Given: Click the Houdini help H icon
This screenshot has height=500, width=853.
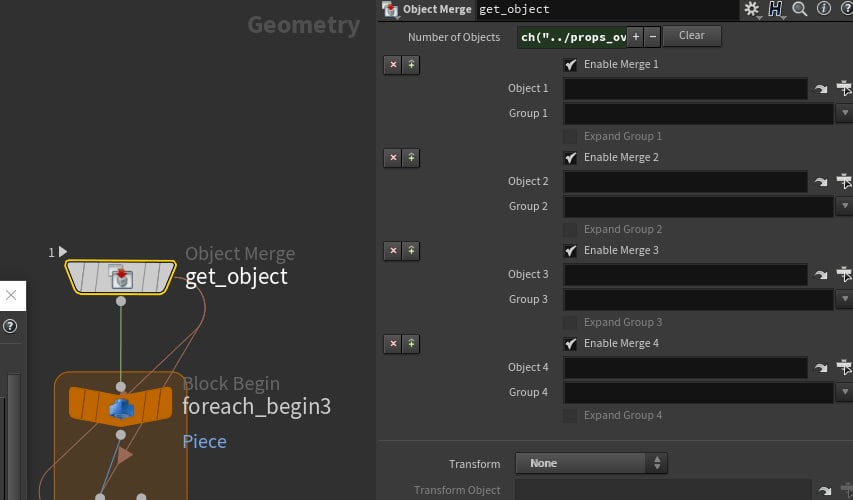Looking at the screenshot, I should [775, 9].
